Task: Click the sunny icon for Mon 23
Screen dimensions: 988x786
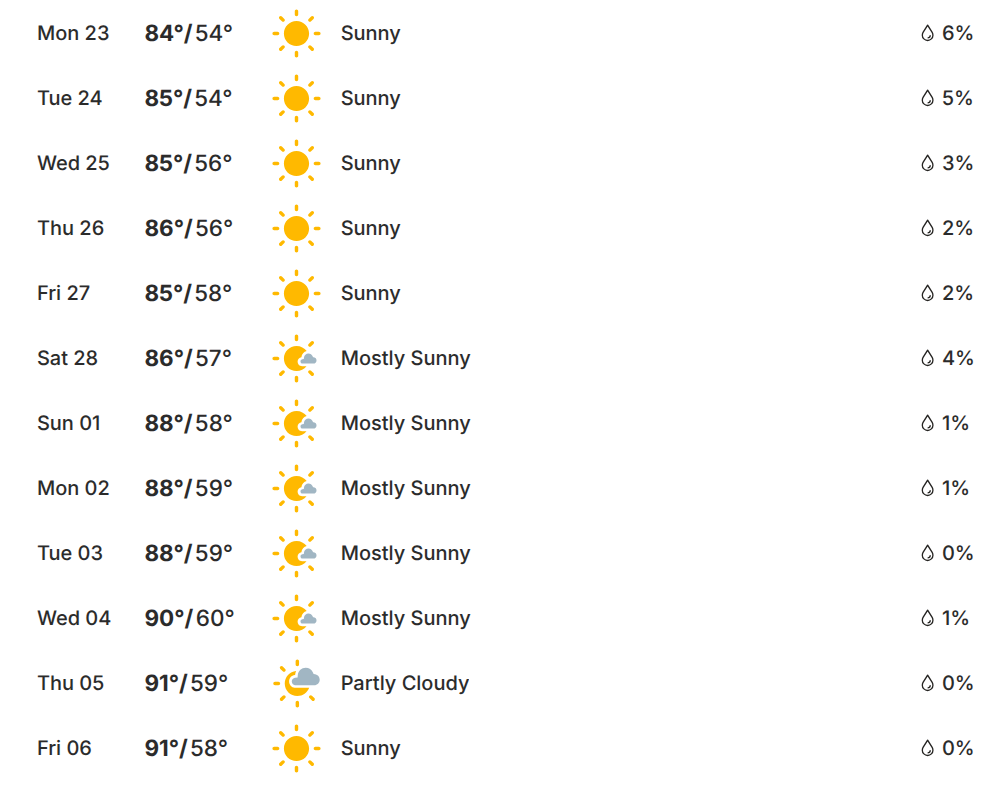Action: pos(296,34)
